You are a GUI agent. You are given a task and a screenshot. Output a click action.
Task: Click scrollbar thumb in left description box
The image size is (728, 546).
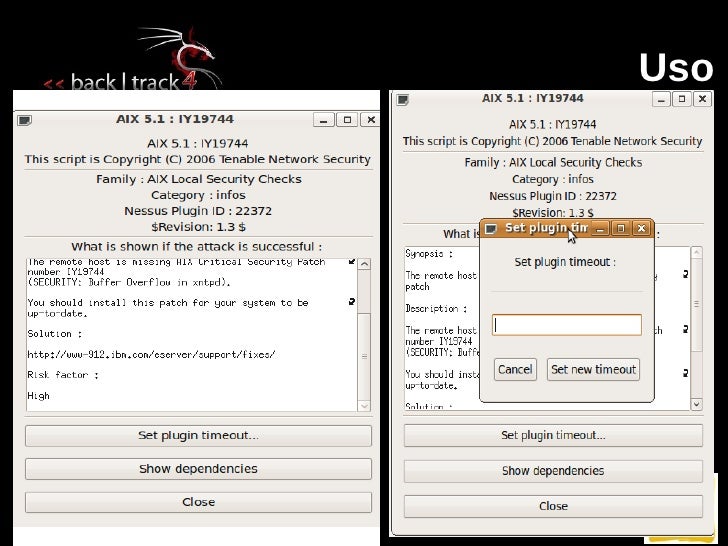tap(364, 356)
